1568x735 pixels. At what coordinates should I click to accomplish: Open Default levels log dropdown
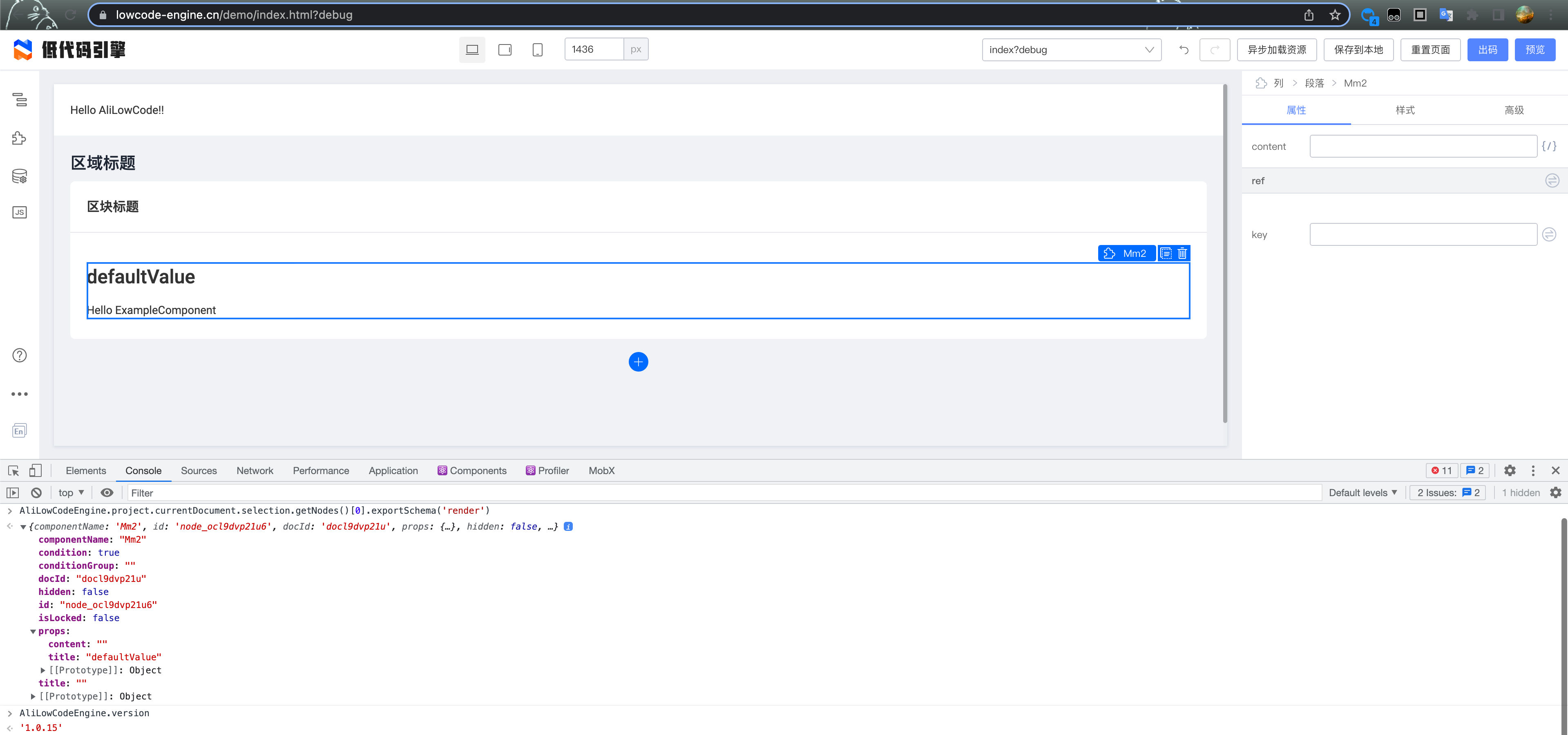pos(1363,493)
